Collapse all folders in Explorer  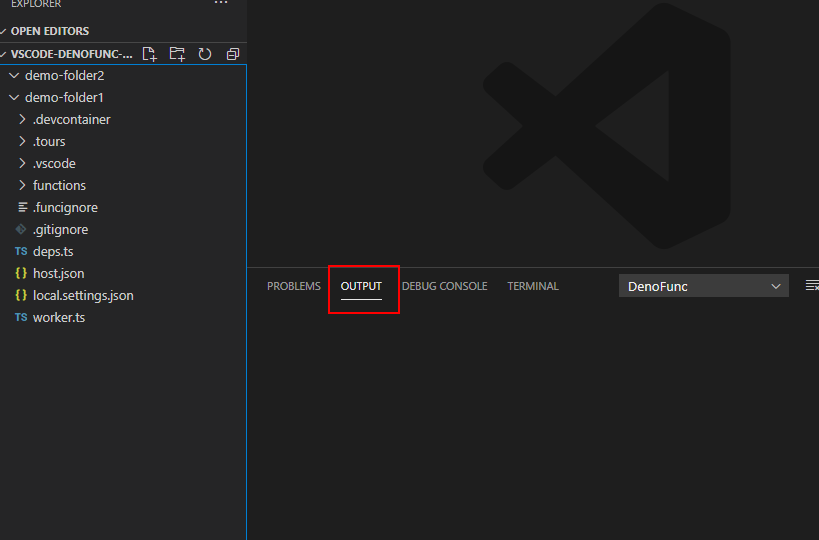[x=232, y=54]
